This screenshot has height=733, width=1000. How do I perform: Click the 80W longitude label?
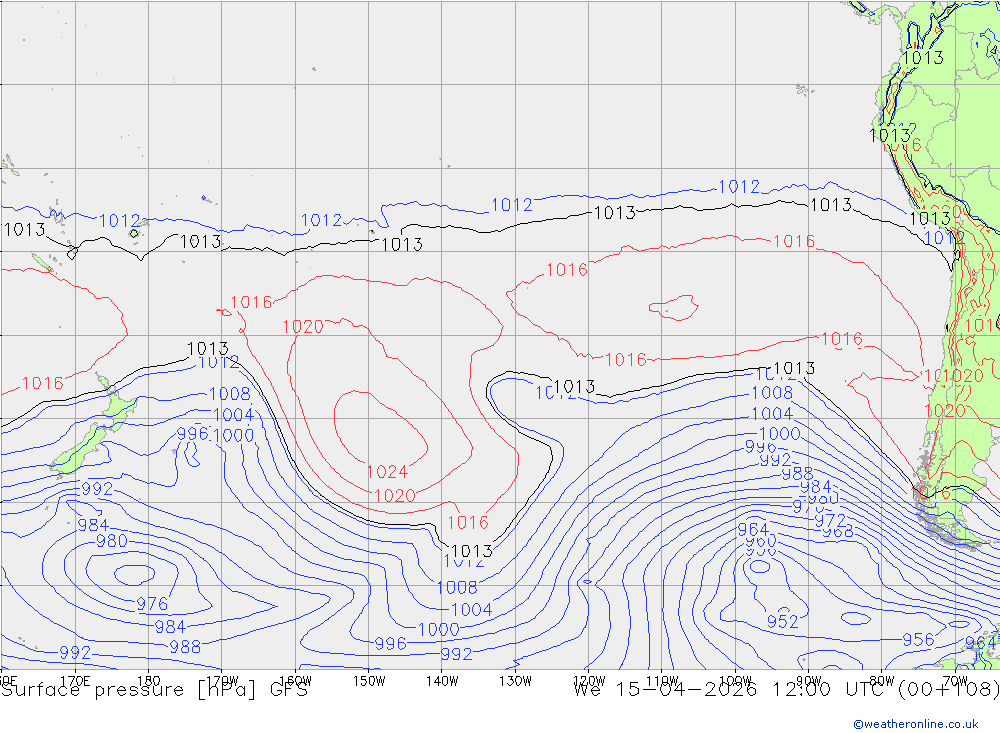tap(881, 681)
